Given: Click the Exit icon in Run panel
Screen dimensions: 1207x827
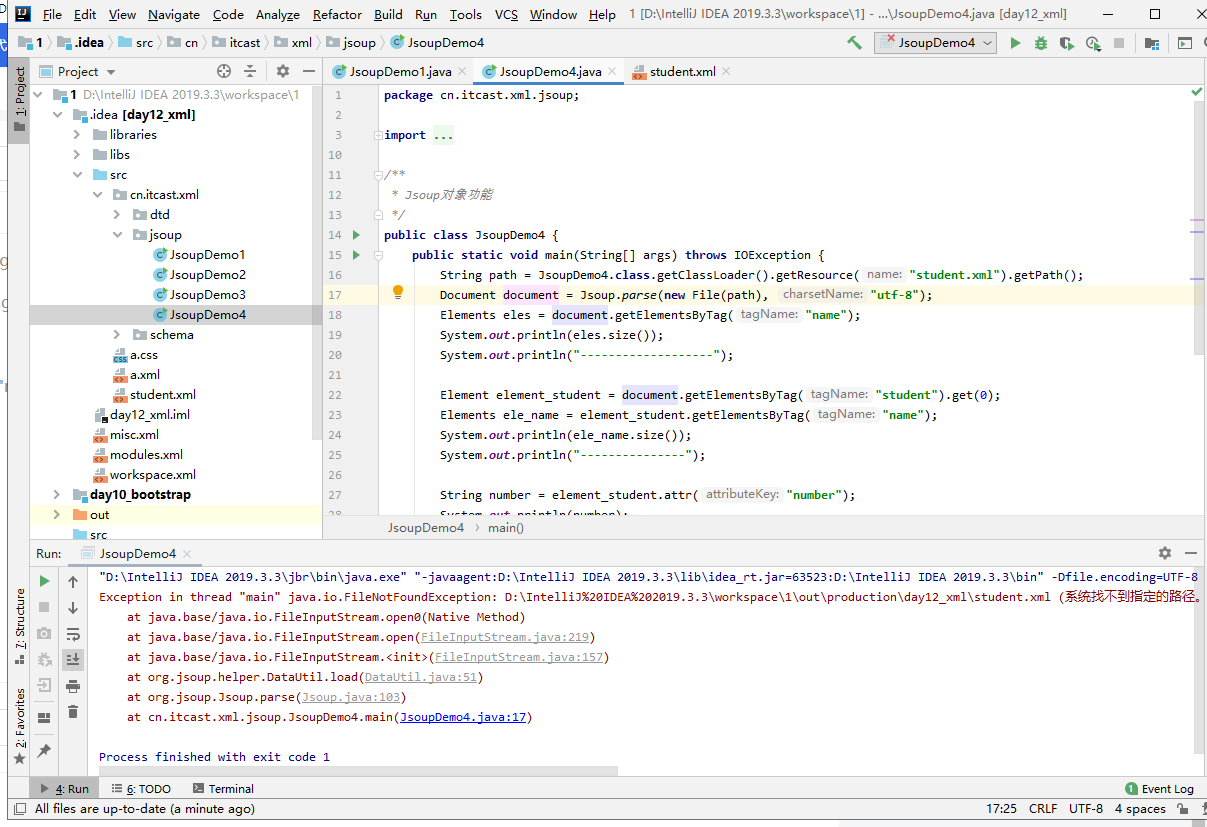Looking at the screenshot, I should (x=44, y=685).
